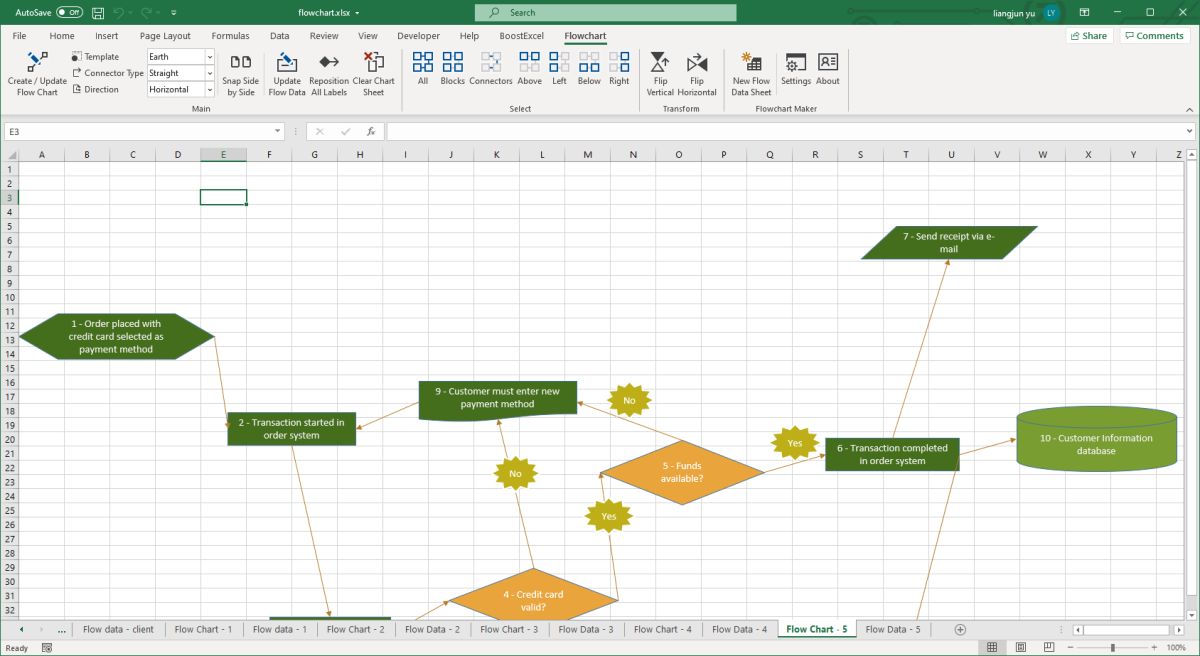This screenshot has width=1200, height=656.
Task: Click the zoom in plus button
Action: (x=1156, y=648)
